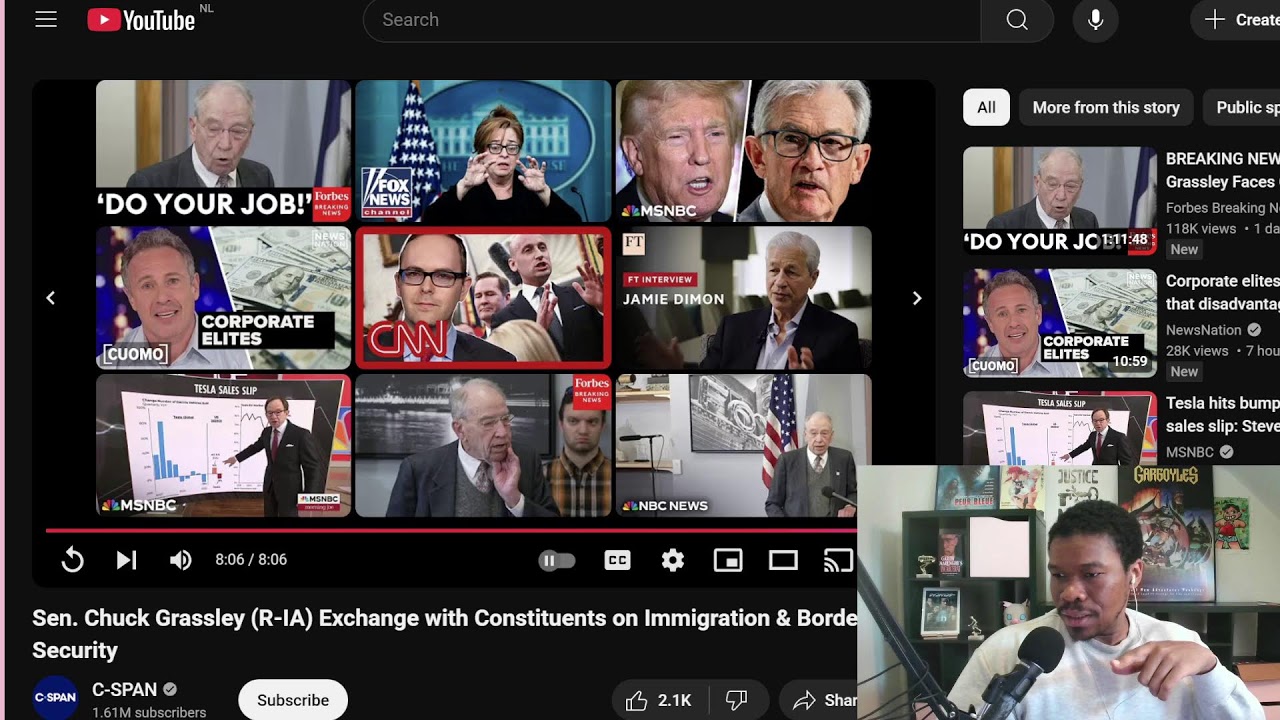
Task: Start voice search with the microphone
Action: 1096,20
